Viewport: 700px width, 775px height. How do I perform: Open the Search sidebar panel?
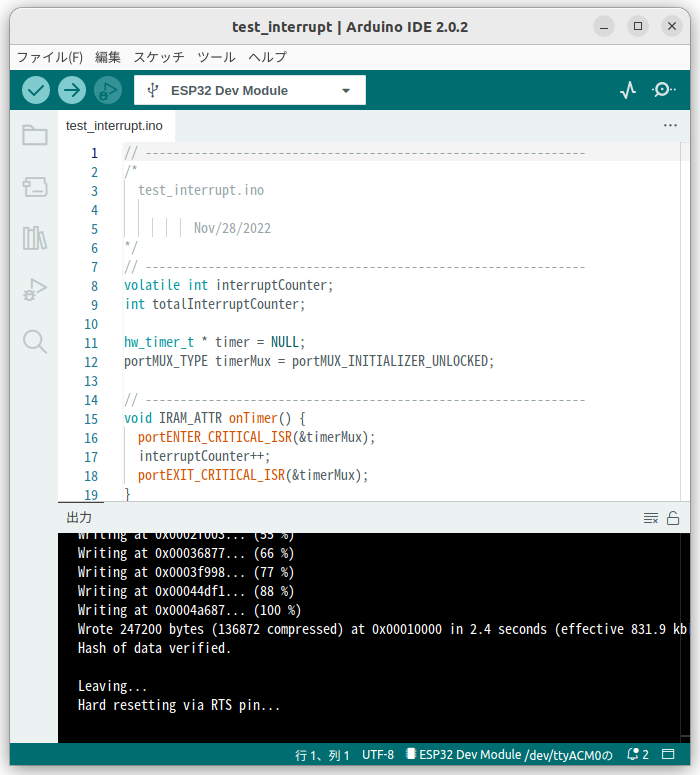click(x=35, y=342)
